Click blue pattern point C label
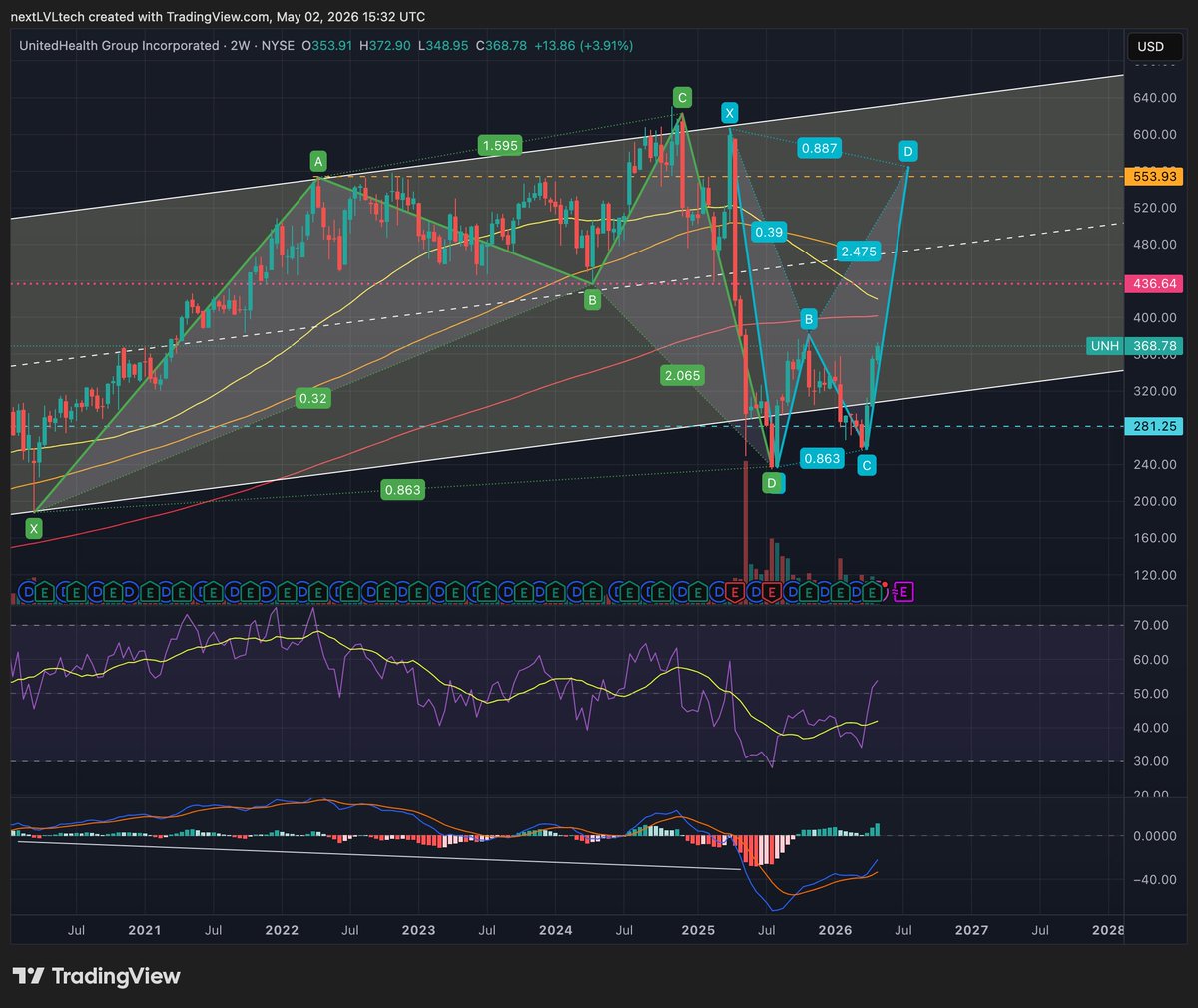The image size is (1198, 1008). pos(867,465)
